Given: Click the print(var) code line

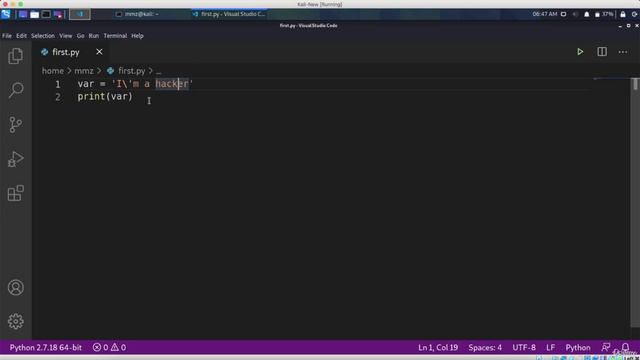Looking at the screenshot, I should (x=105, y=96).
